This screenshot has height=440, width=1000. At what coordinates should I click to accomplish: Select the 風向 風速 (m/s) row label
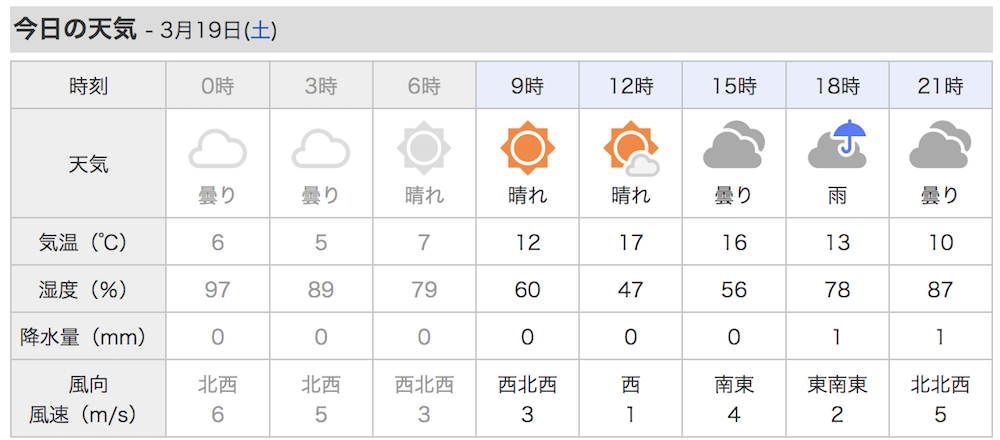click(89, 400)
